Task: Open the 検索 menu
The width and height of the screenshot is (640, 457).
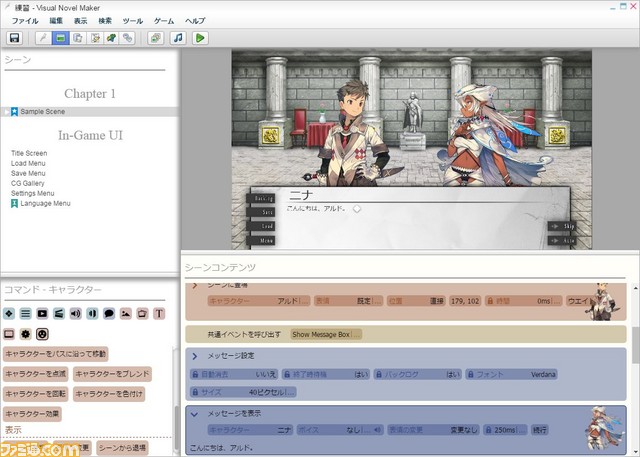Action: (105, 21)
